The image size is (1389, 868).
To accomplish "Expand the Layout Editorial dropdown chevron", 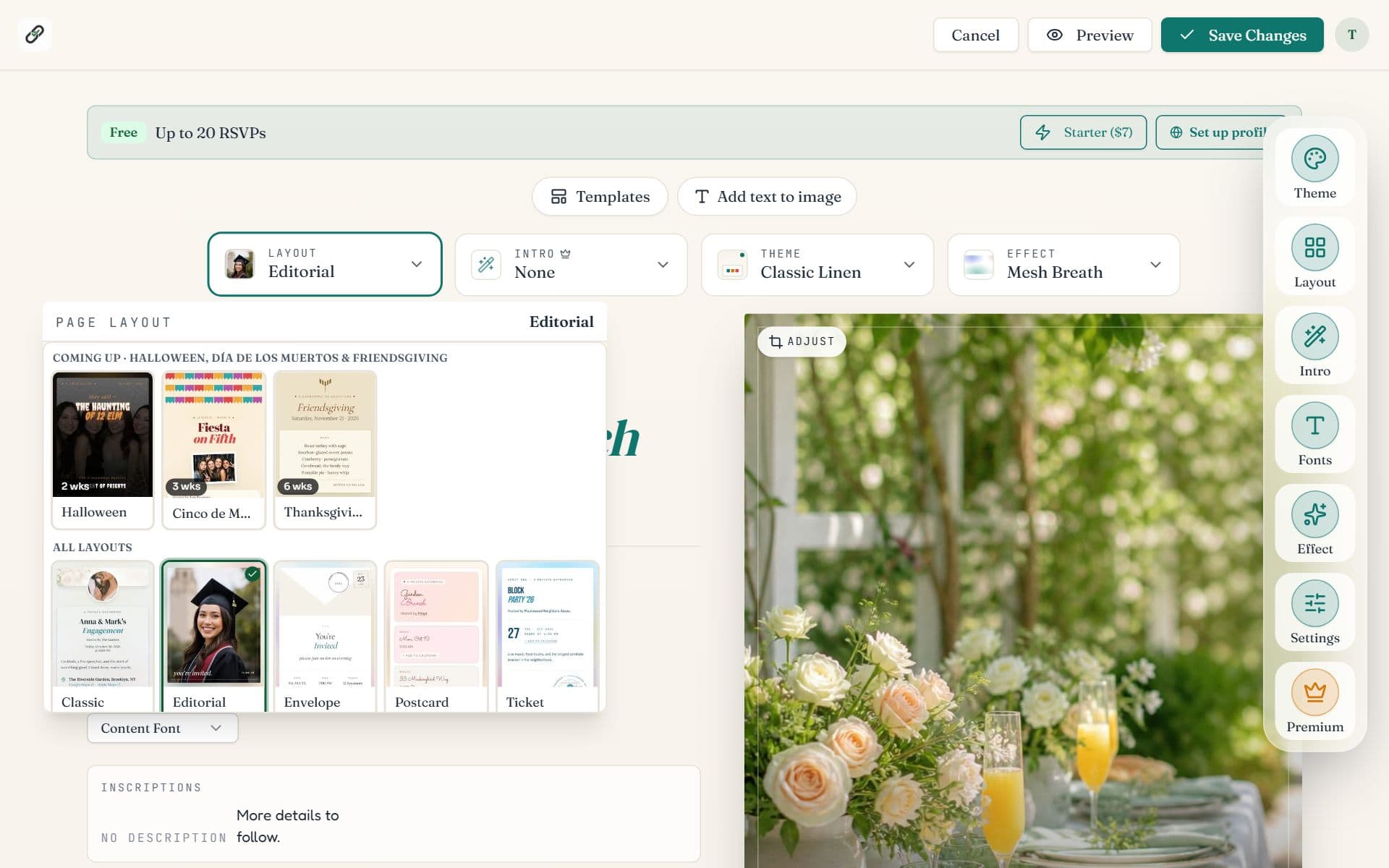I will pyautogui.click(x=417, y=265).
